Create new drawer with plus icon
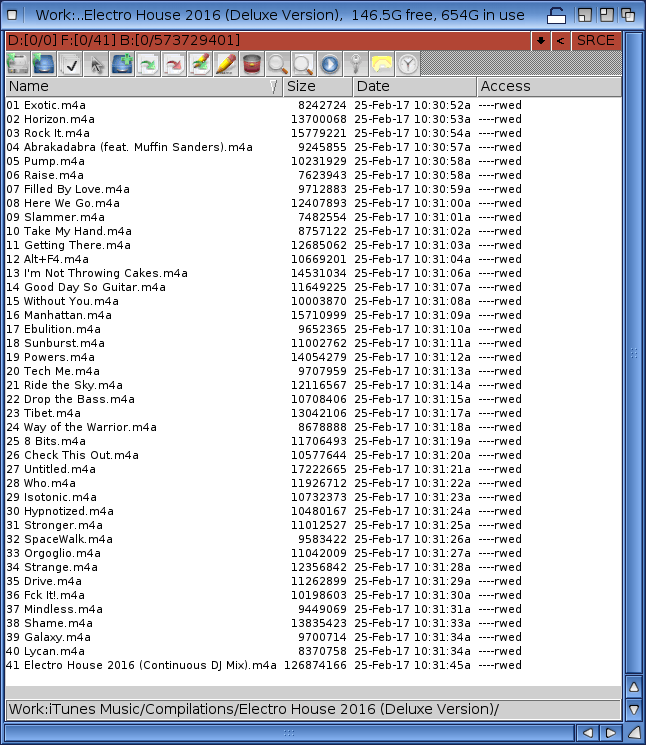646x745 pixels. (122, 64)
